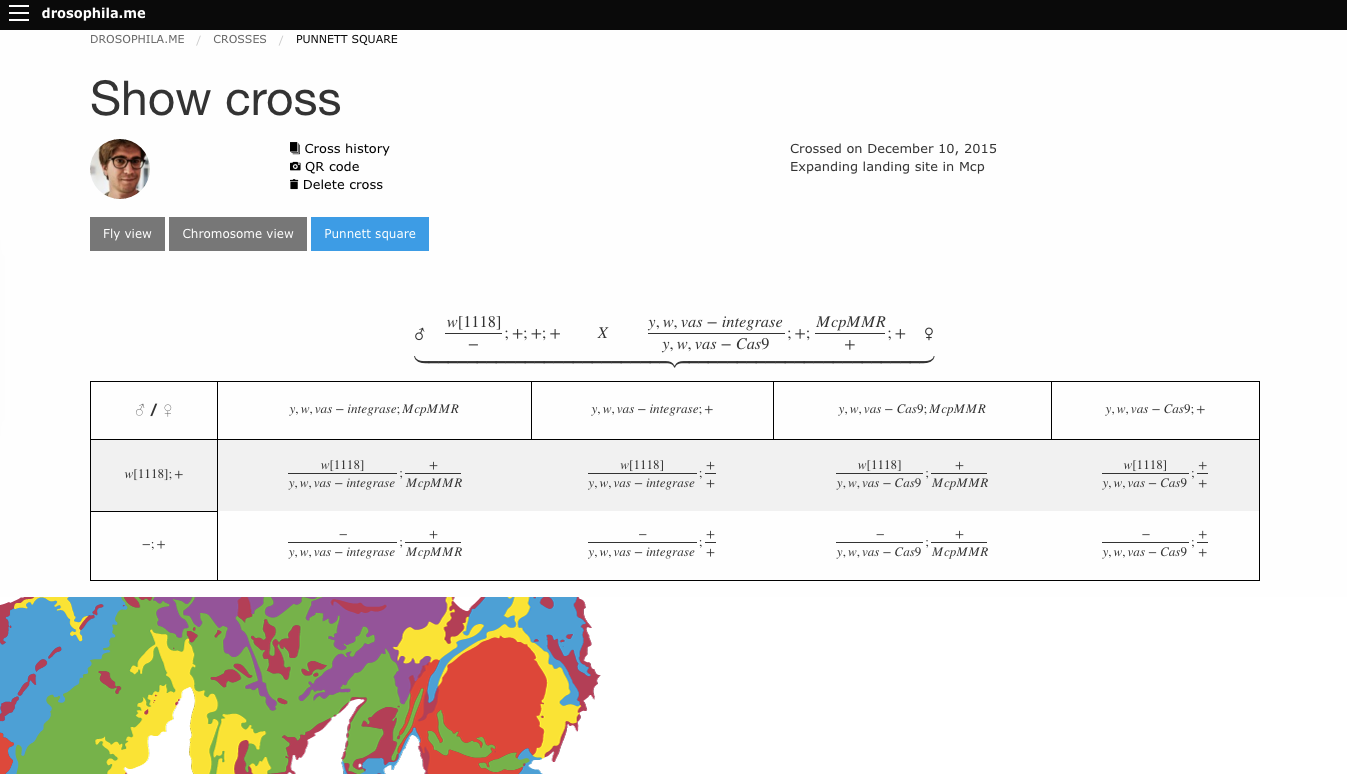Click the female symbol in cross formula
This screenshot has height=774, width=1347.
click(x=928, y=333)
